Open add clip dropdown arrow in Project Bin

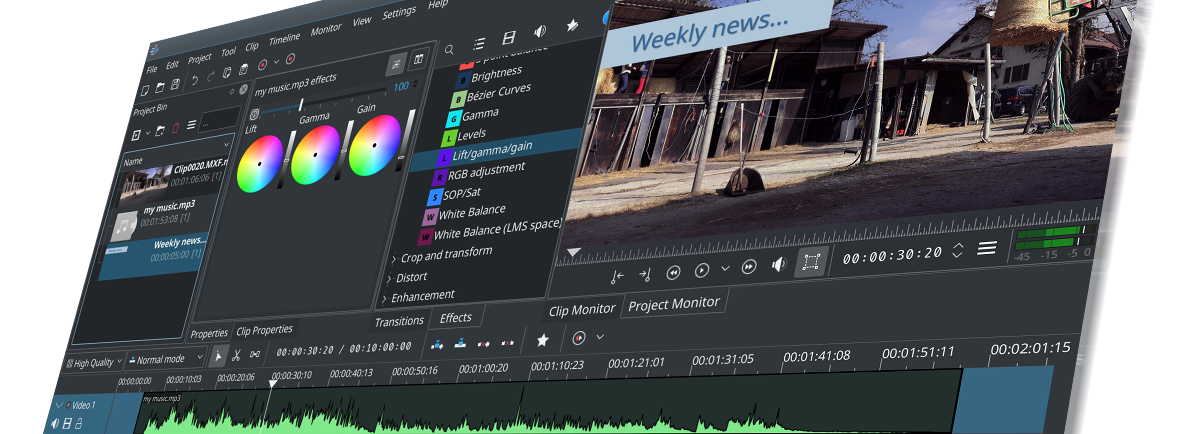(148, 133)
